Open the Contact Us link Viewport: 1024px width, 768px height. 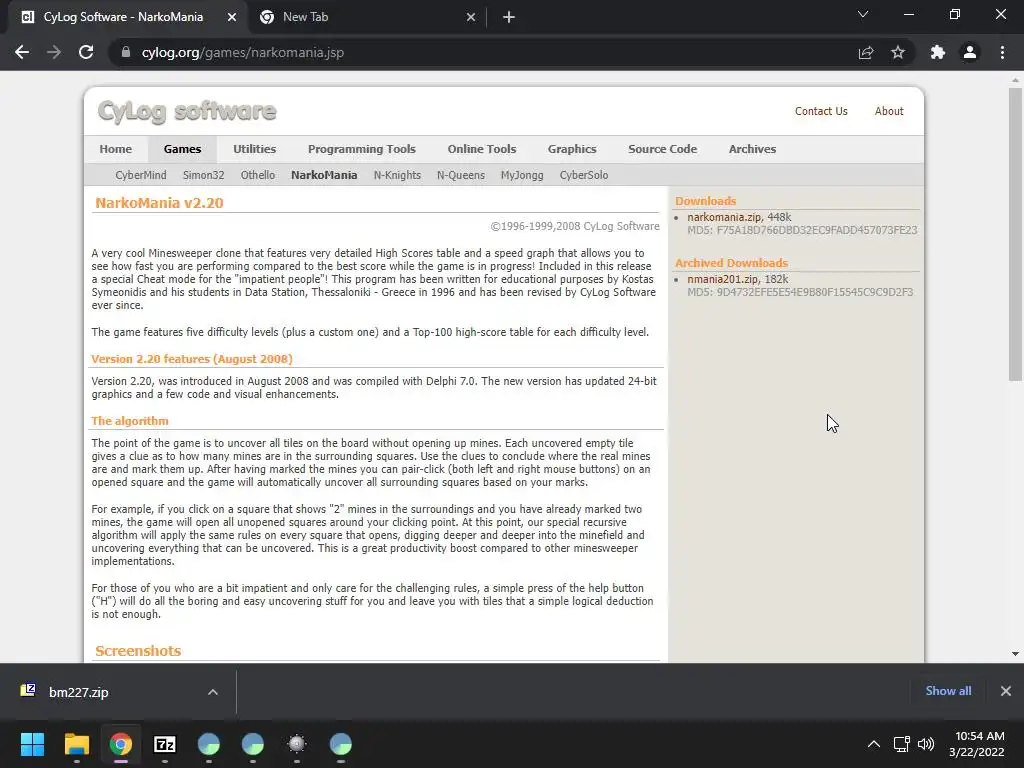[x=821, y=111]
